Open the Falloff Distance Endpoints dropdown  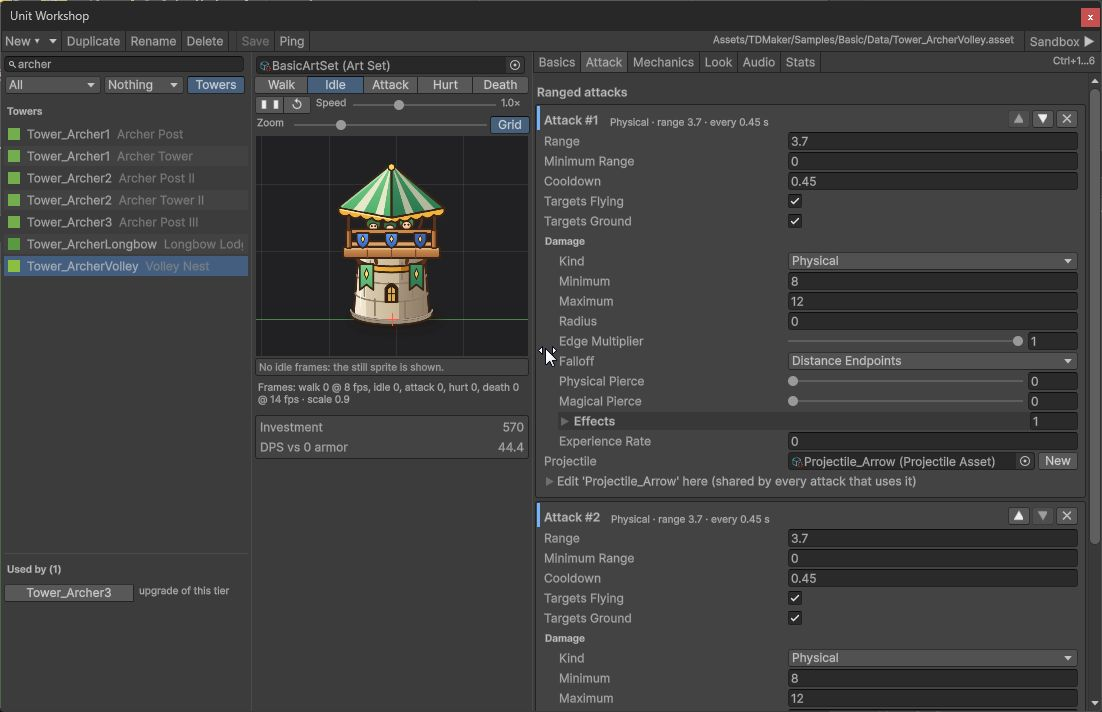[x=933, y=361]
